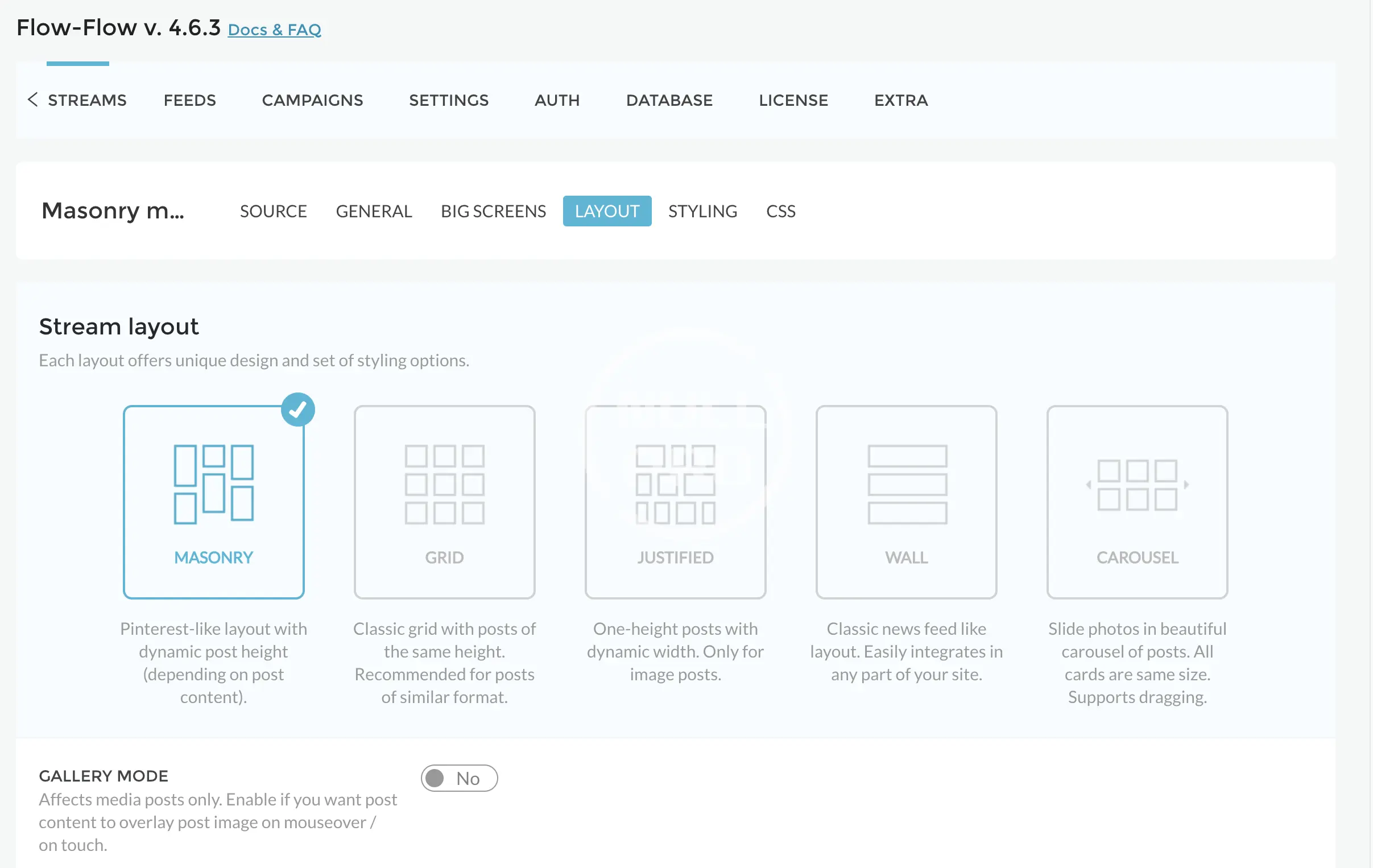
Task: Click the WALL layout label
Action: [x=907, y=557]
